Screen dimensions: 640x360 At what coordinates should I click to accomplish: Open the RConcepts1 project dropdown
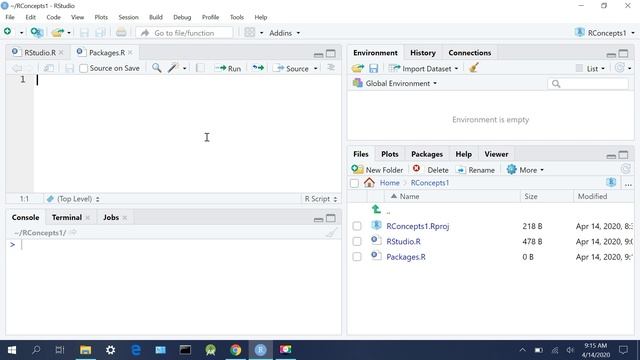tap(605, 33)
